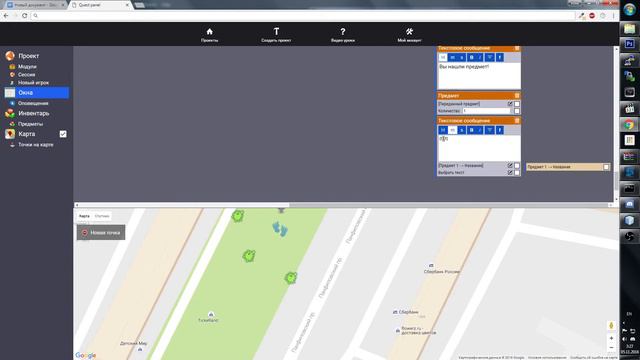Delete the lower Текстовое сообщение block

[517, 120]
